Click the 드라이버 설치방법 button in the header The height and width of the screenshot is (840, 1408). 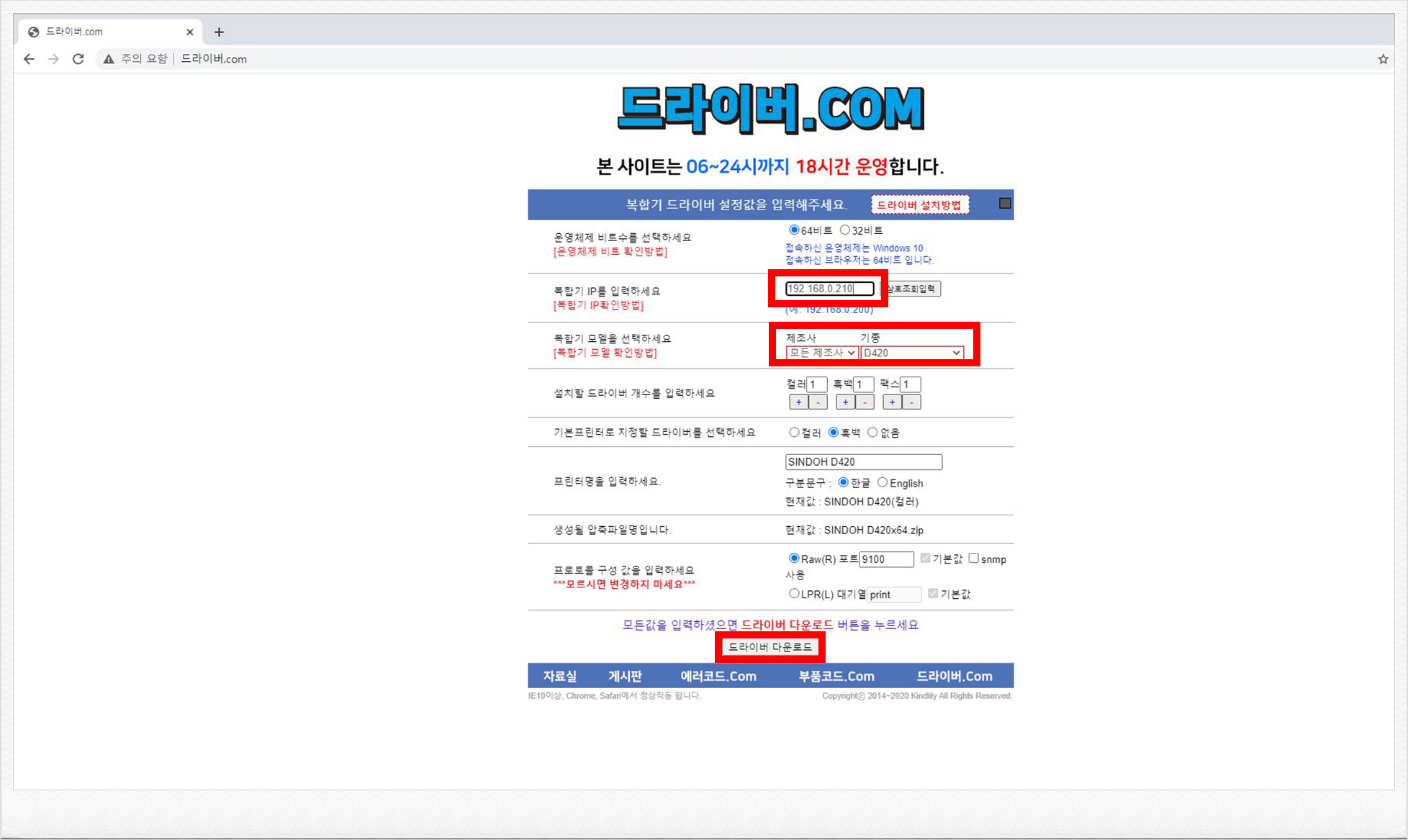(x=919, y=205)
